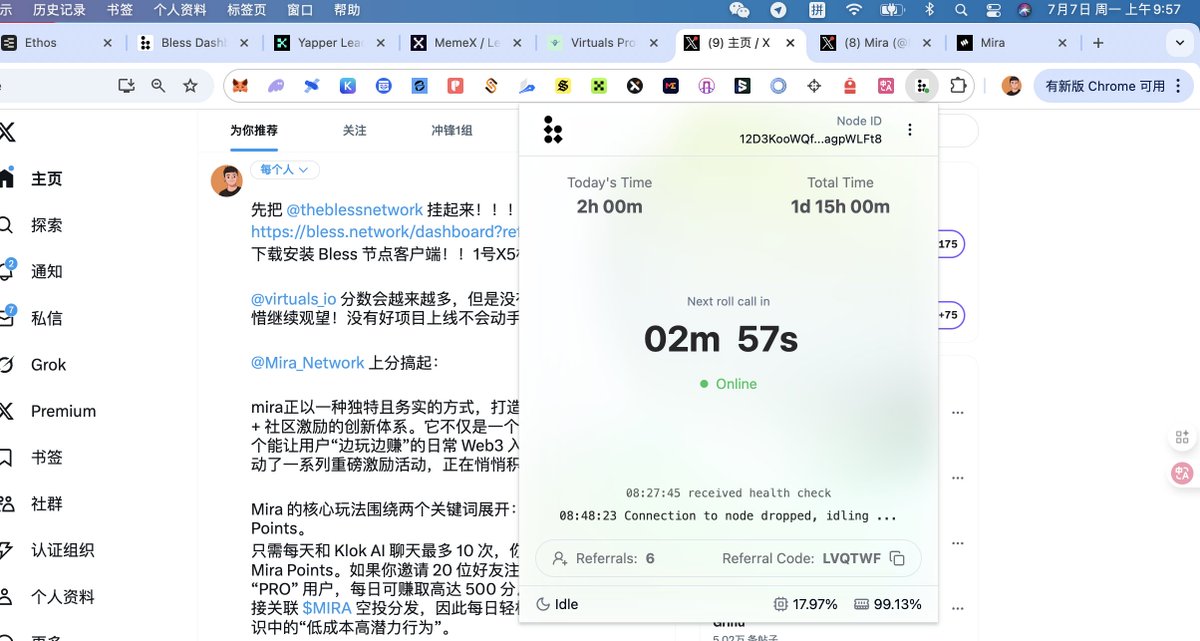Select the 为你推荐 timeline tab
1200x641 pixels.
tap(254, 131)
